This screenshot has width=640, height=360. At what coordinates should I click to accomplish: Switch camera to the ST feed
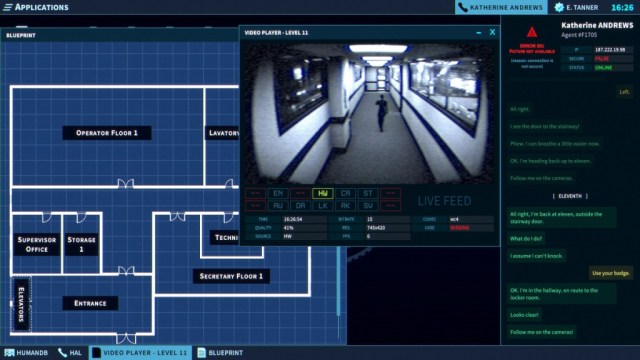click(368, 193)
